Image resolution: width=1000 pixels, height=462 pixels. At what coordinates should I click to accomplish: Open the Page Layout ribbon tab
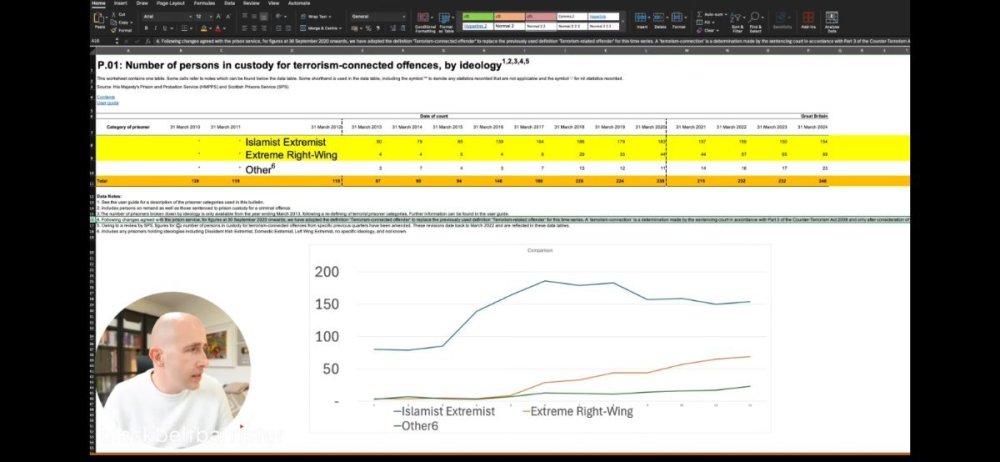(168, 3)
